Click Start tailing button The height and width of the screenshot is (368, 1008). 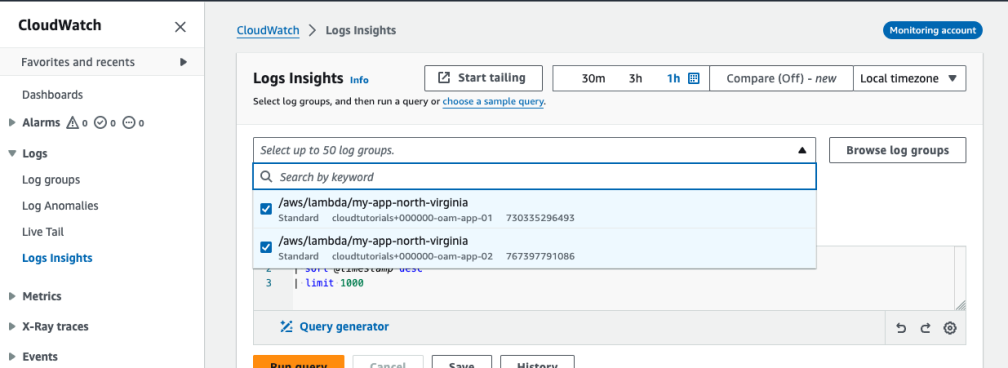tap(483, 78)
